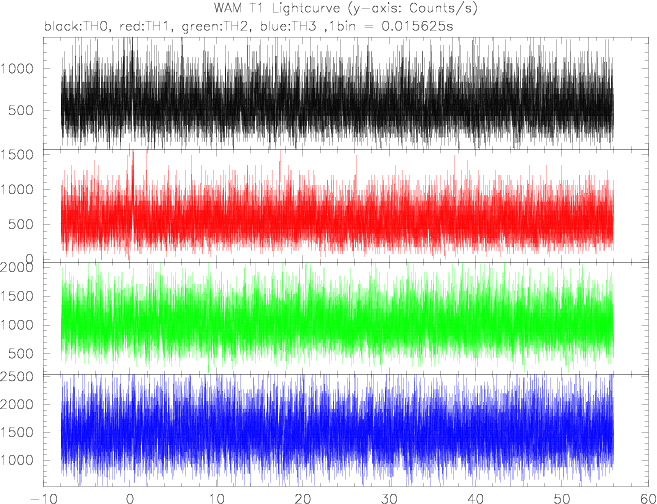
Task: Click the "1000" y-label of the red panel
Action: [x=16, y=189]
